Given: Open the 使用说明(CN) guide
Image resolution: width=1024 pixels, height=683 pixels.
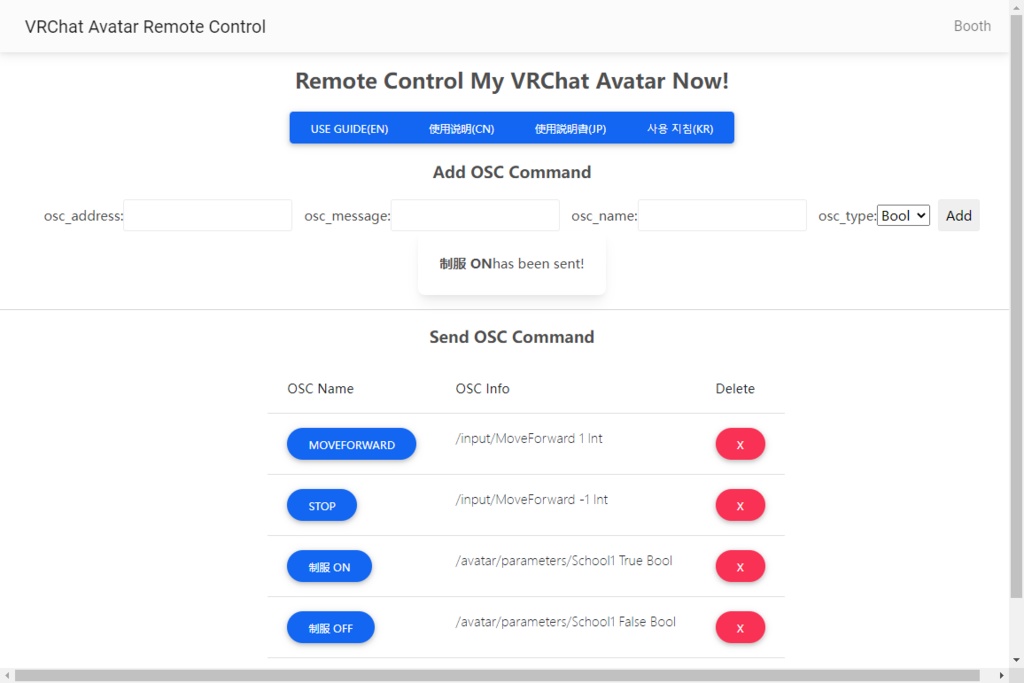Looking at the screenshot, I should [x=461, y=128].
